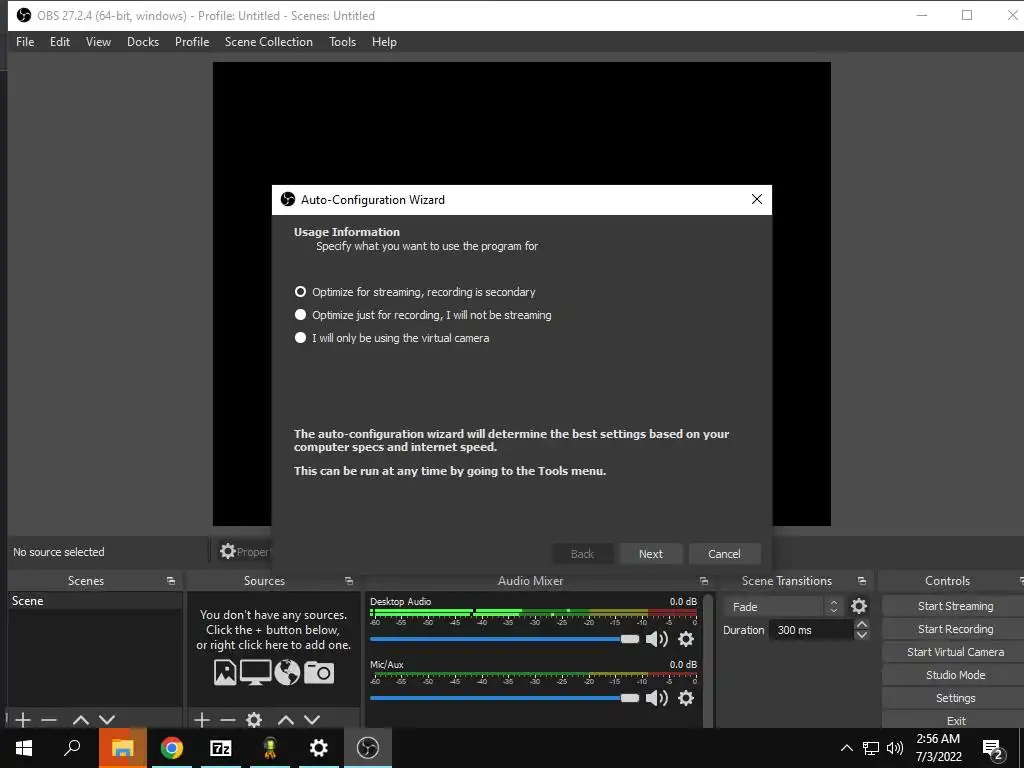Screen dimensions: 1024x768
Task: Add a new source with the plus icon
Action: (202, 720)
